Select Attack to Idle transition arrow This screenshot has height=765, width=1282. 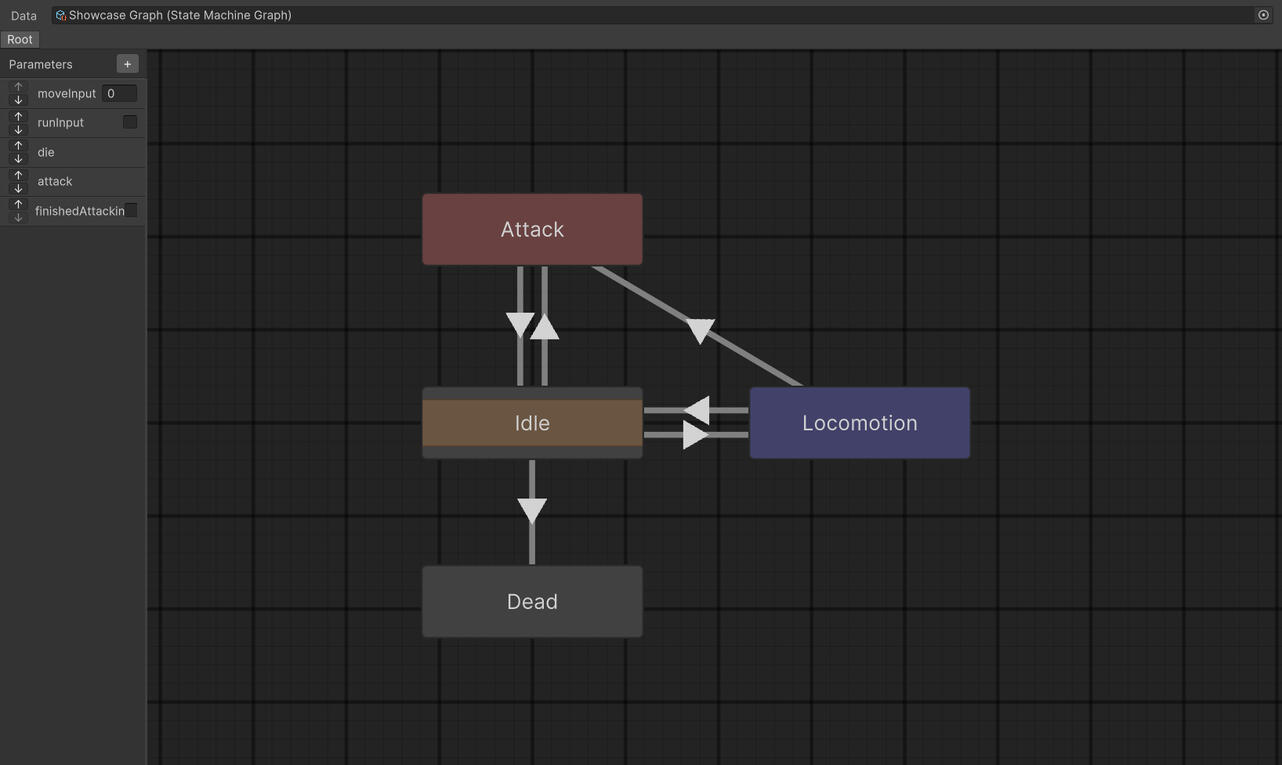pyautogui.click(x=520, y=326)
